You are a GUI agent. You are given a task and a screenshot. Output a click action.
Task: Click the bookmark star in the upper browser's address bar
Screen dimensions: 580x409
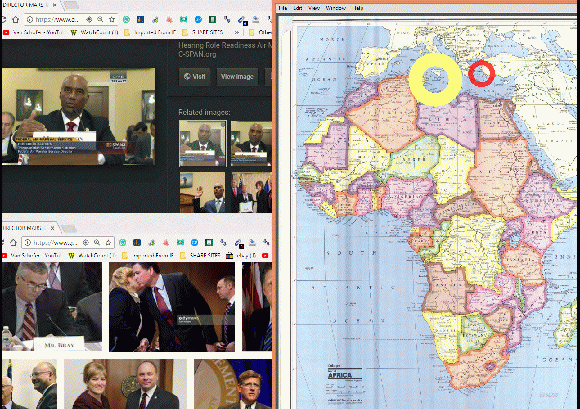click(112, 19)
